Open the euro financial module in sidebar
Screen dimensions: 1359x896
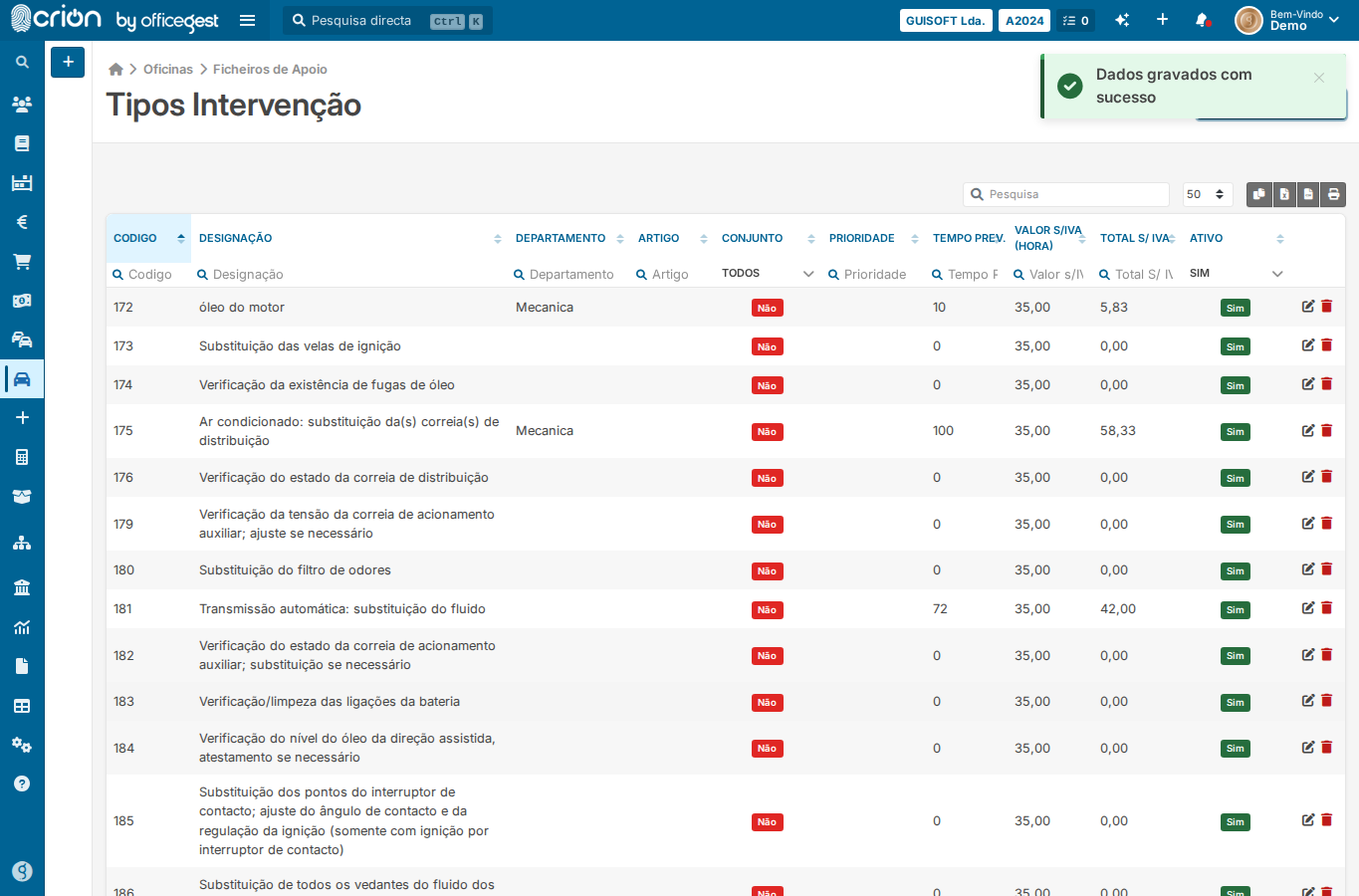(x=22, y=222)
